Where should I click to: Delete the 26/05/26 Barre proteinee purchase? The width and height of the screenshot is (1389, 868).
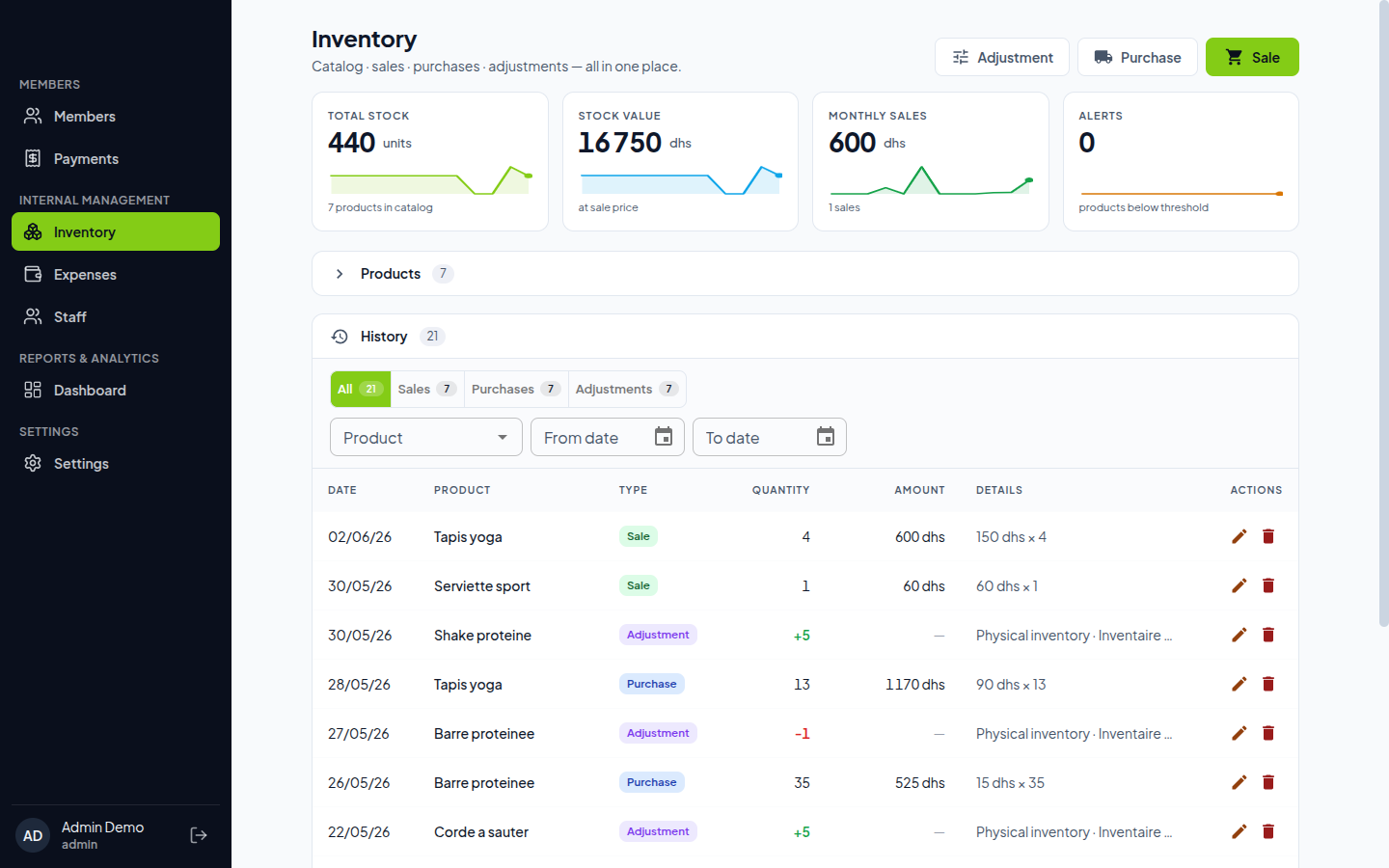pyautogui.click(x=1268, y=782)
